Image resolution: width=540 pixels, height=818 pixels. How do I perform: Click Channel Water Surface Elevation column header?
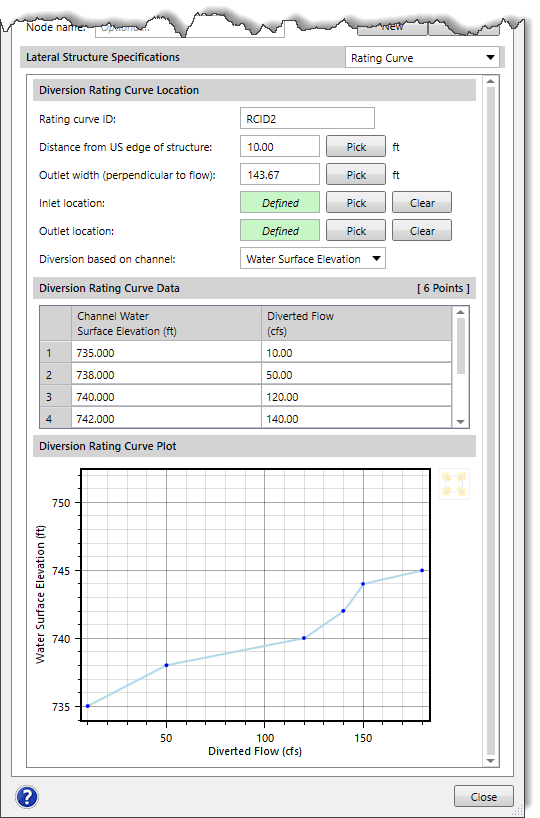tap(166, 323)
